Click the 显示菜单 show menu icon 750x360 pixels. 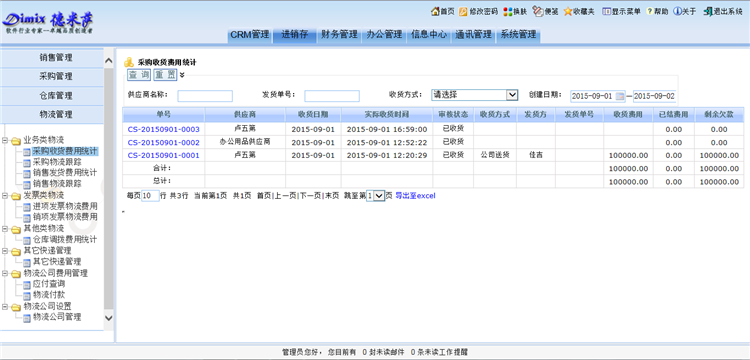point(606,11)
